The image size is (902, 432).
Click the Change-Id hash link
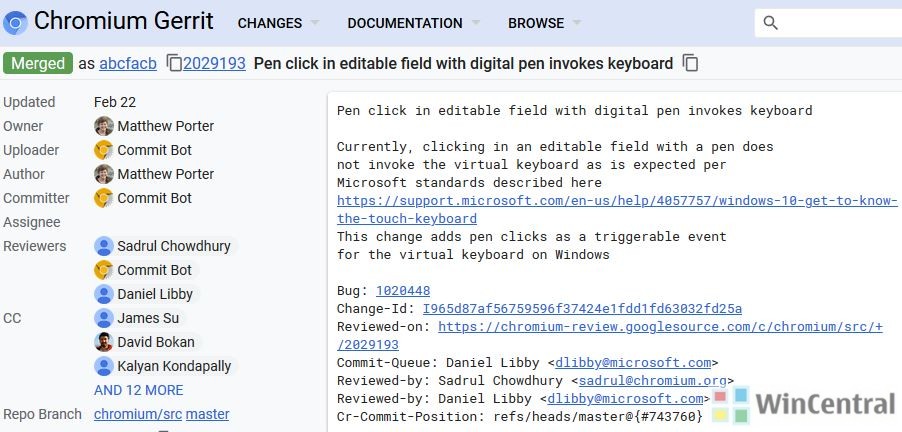582,309
